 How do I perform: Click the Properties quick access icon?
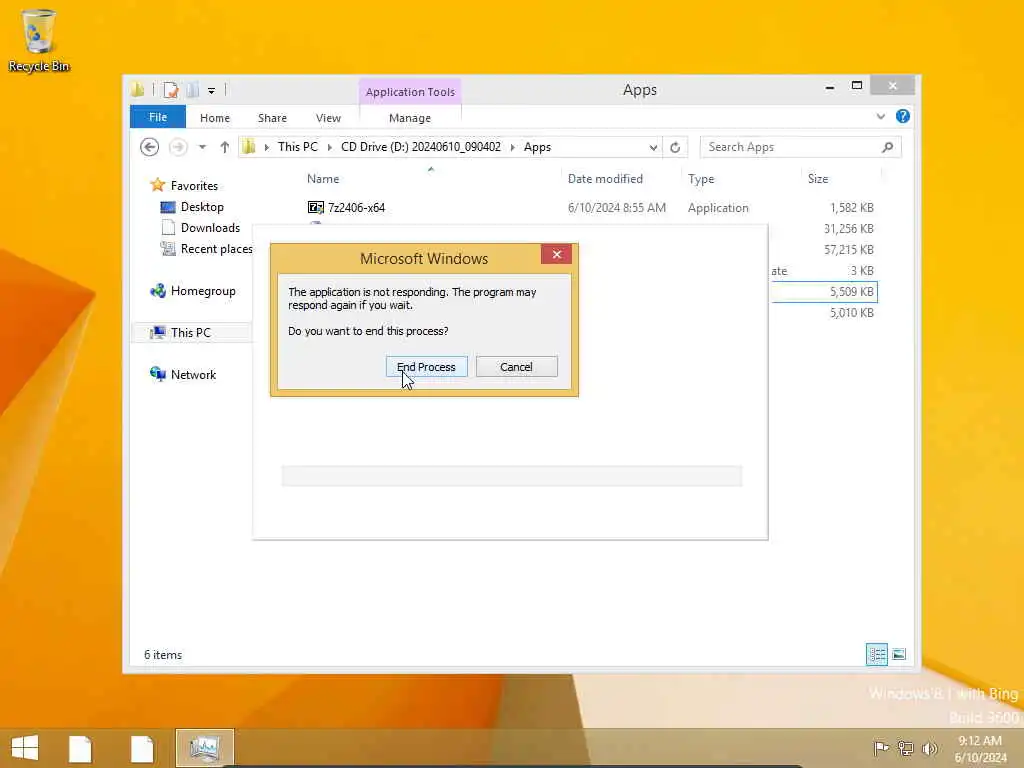(x=170, y=89)
